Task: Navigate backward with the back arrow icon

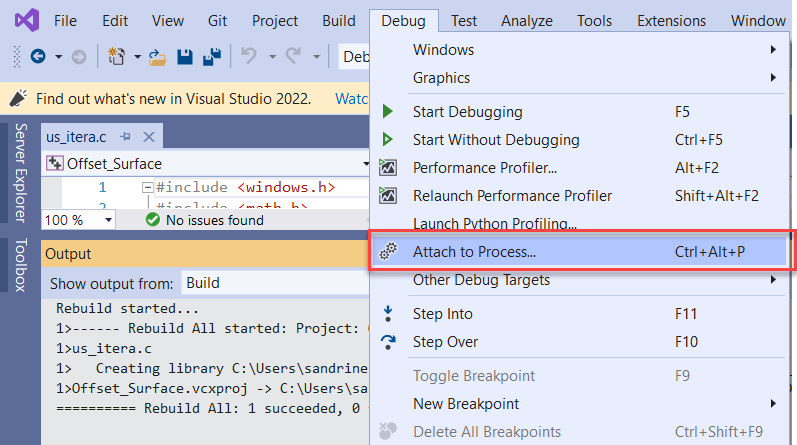Action: [38, 56]
